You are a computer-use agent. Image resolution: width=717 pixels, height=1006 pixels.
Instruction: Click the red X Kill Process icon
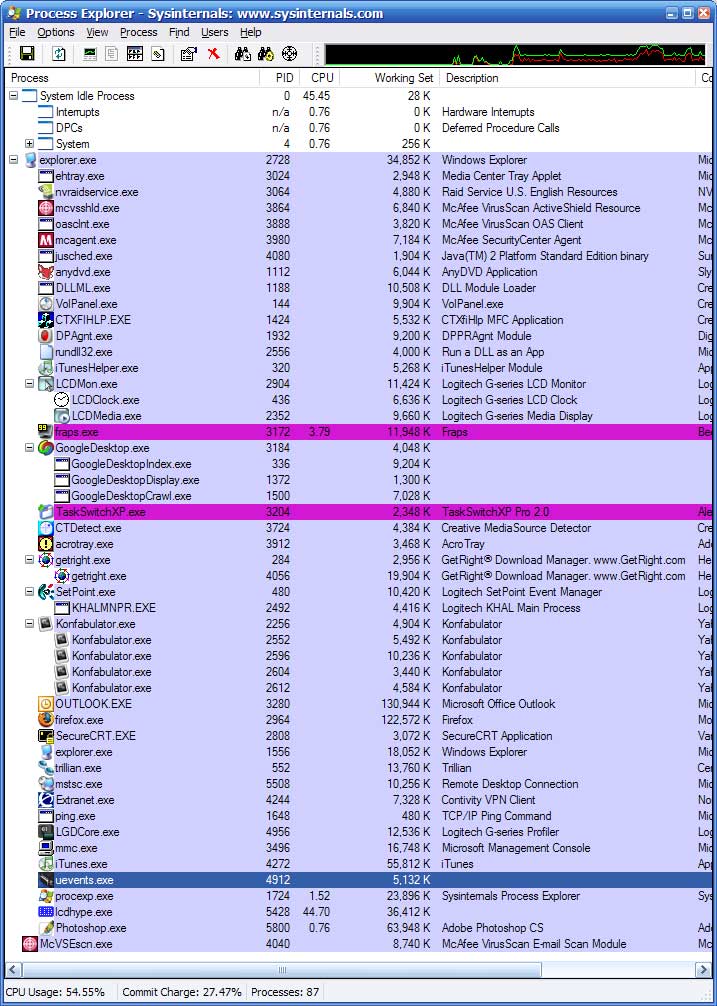coord(213,53)
